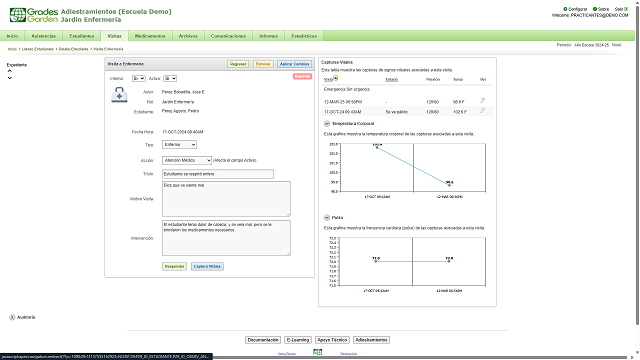Screen dimensions: 640x360
Task: Open magnifier icon for 17-OCT-24 capture row
Action: 483,111
